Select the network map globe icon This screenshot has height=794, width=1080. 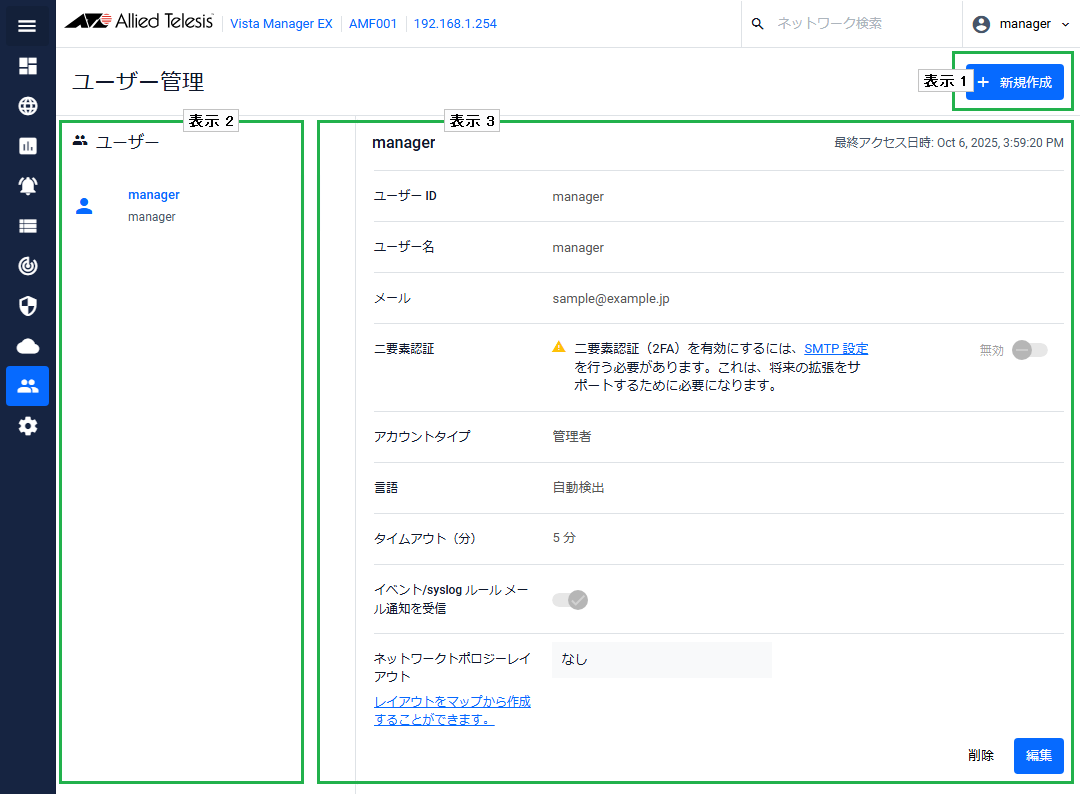tap(27, 106)
